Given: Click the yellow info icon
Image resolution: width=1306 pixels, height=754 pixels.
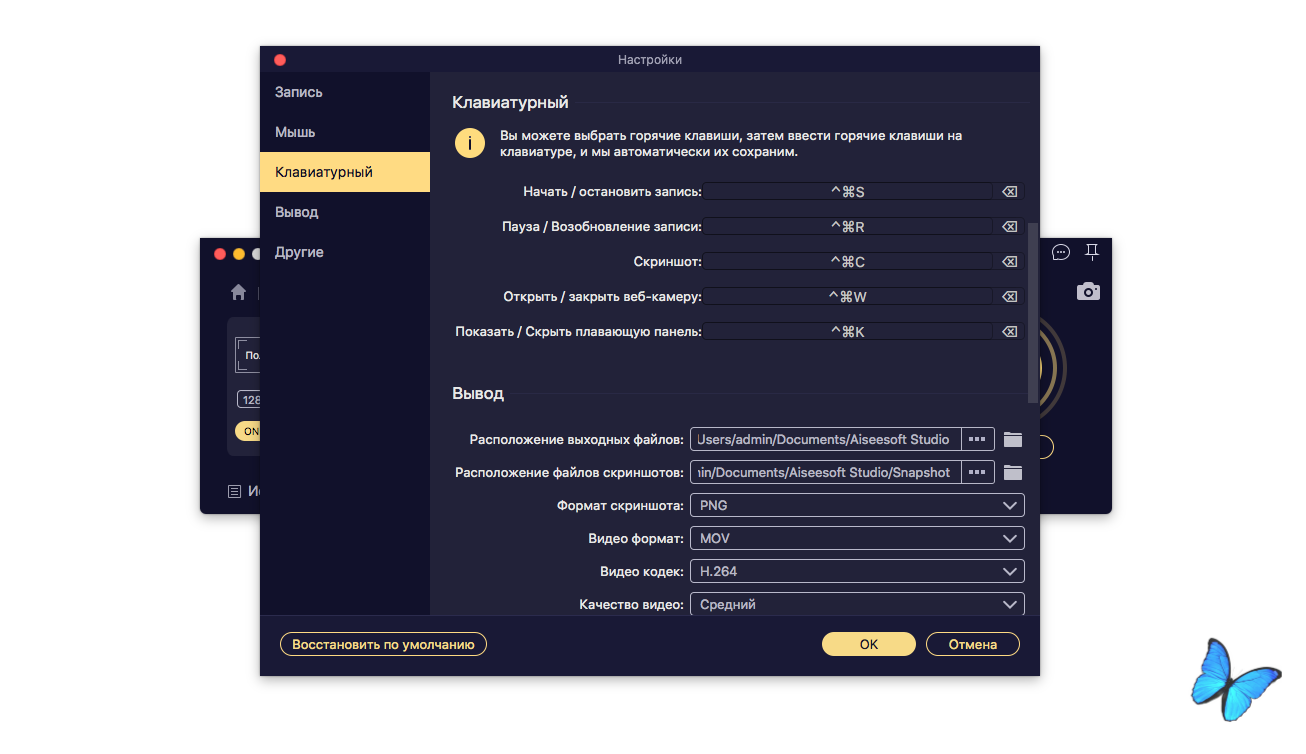Looking at the screenshot, I should (x=470, y=143).
